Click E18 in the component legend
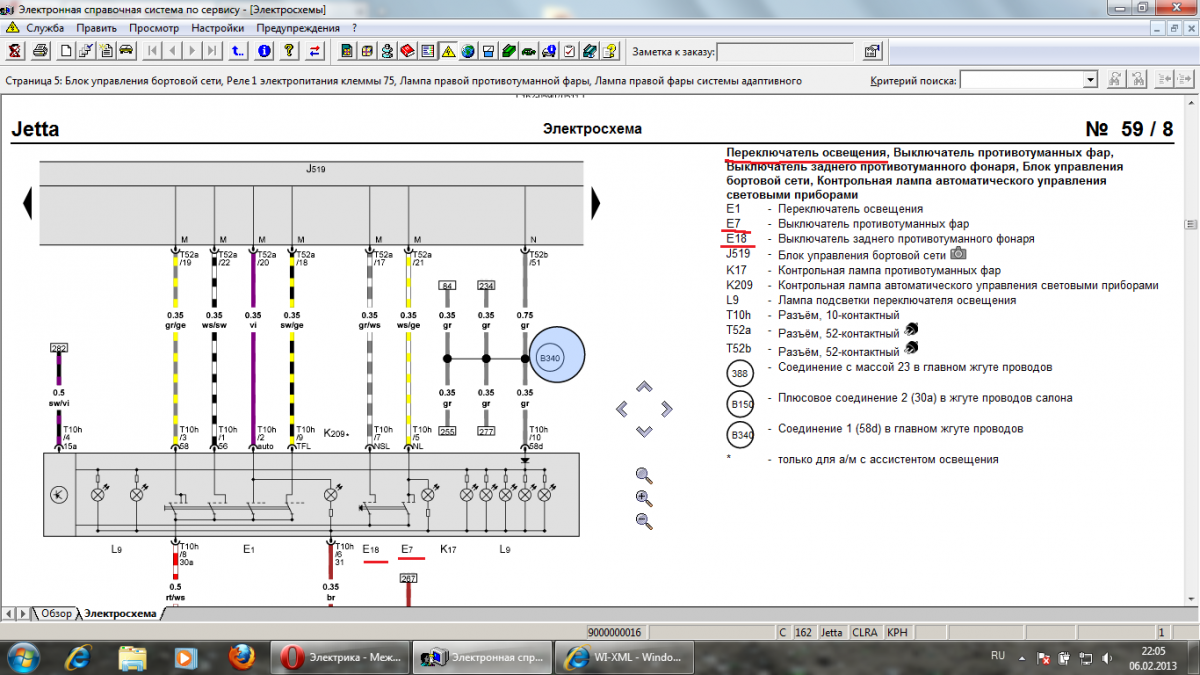 tap(737, 239)
